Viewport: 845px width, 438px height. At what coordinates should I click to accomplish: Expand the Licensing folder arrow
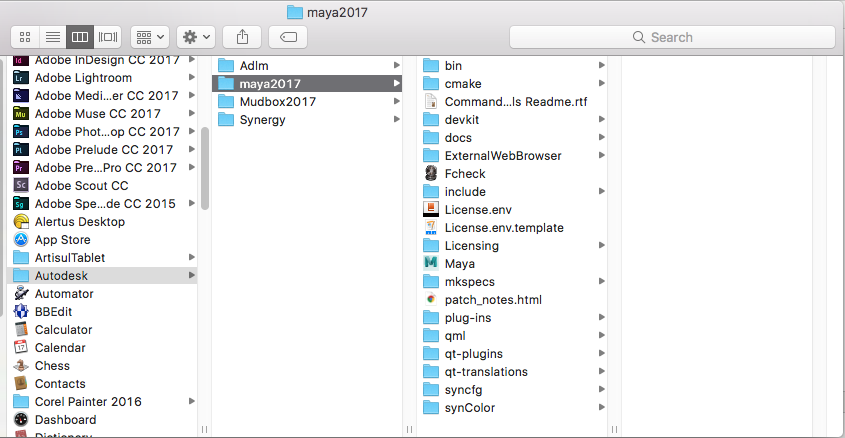pos(601,246)
